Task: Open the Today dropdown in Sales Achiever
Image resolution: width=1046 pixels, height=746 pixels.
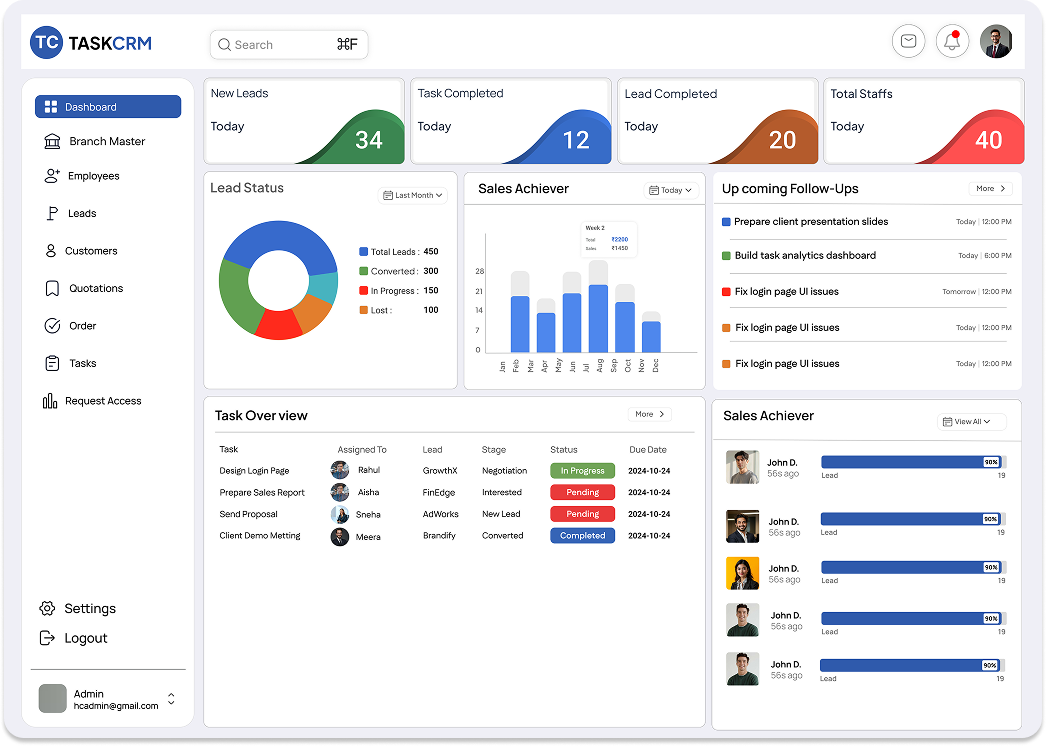Action: tap(670, 190)
